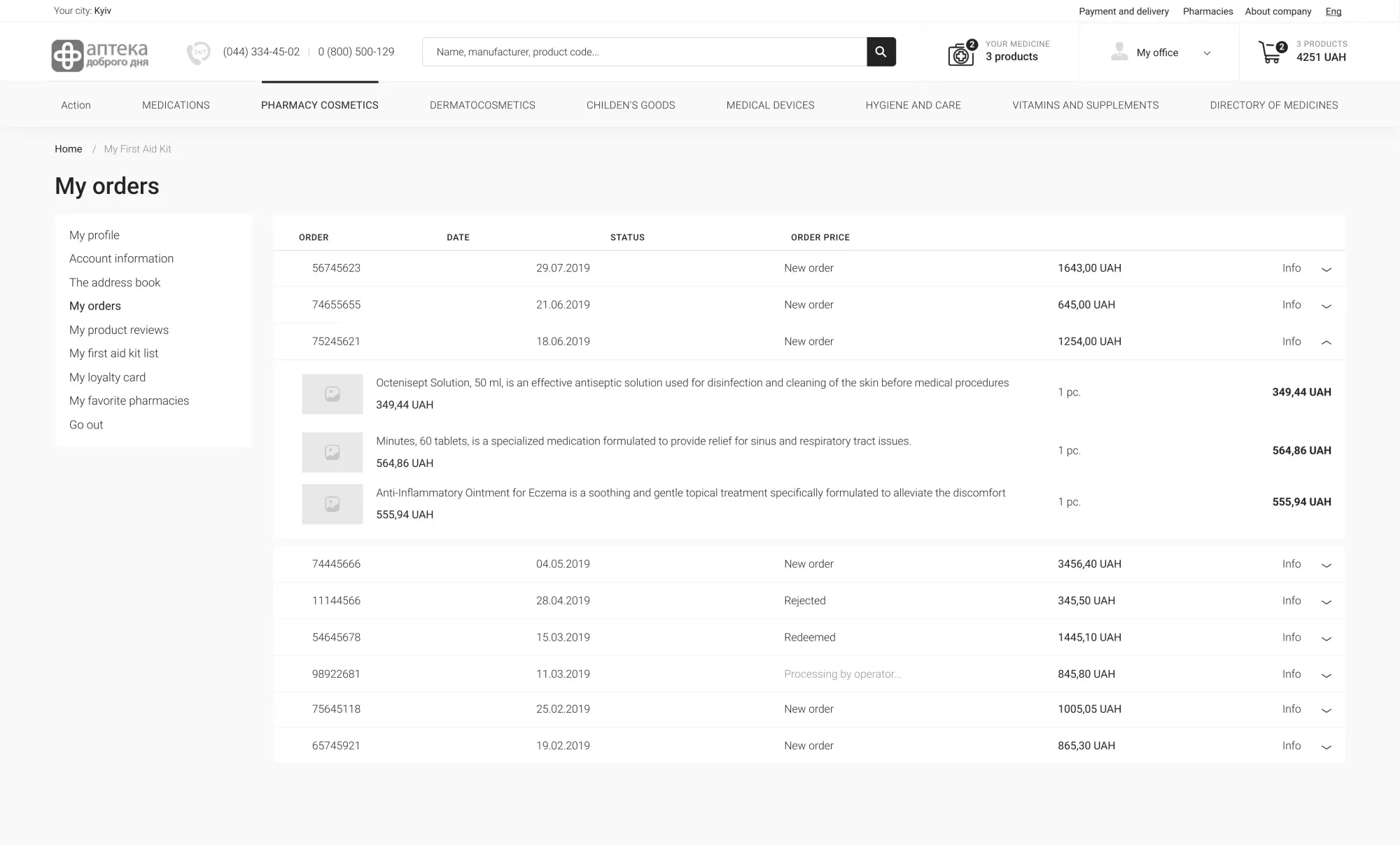Focus the product search input field
Image resolution: width=1400 pixels, height=845 pixels.
pos(644,52)
